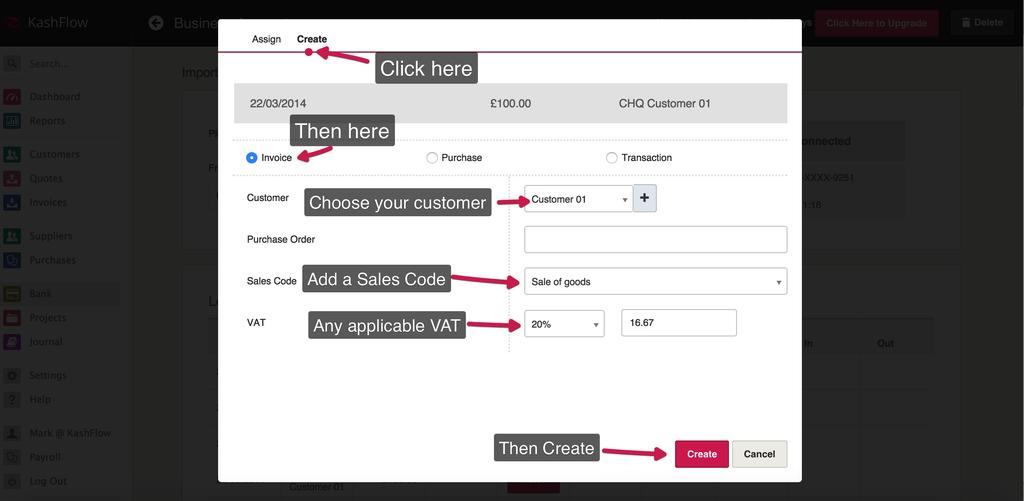Viewport: 1024px width, 501px height.
Task: Expand the Sale of goods dropdown
Action: tap(655, 282)
